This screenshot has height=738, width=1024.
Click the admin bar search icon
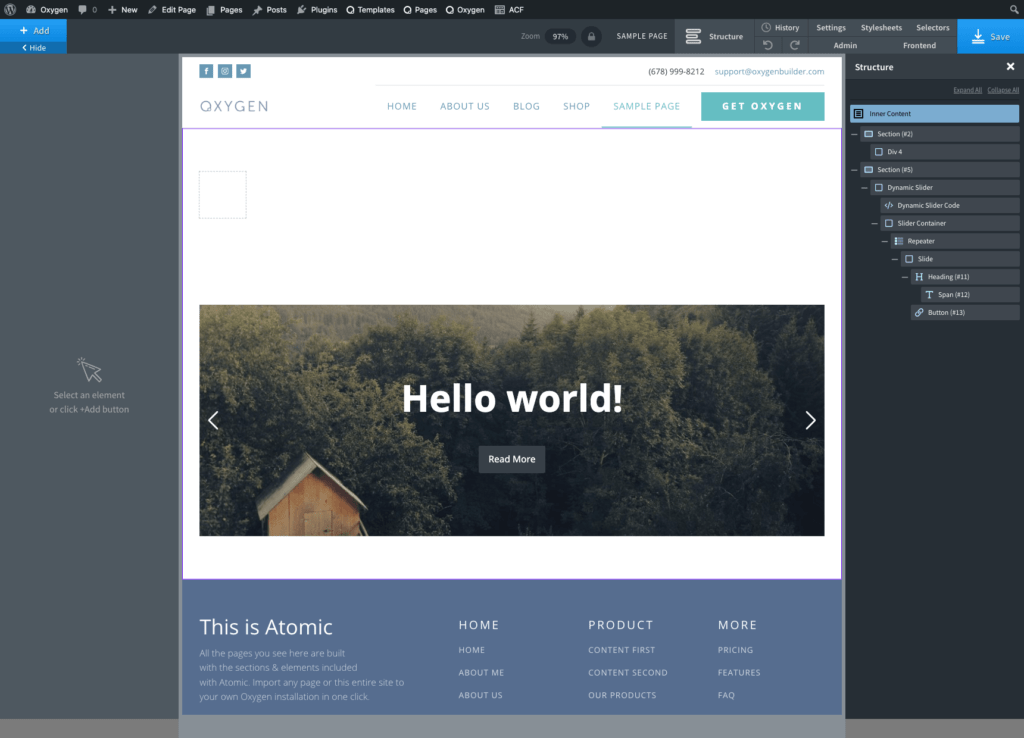(1015, 9)
